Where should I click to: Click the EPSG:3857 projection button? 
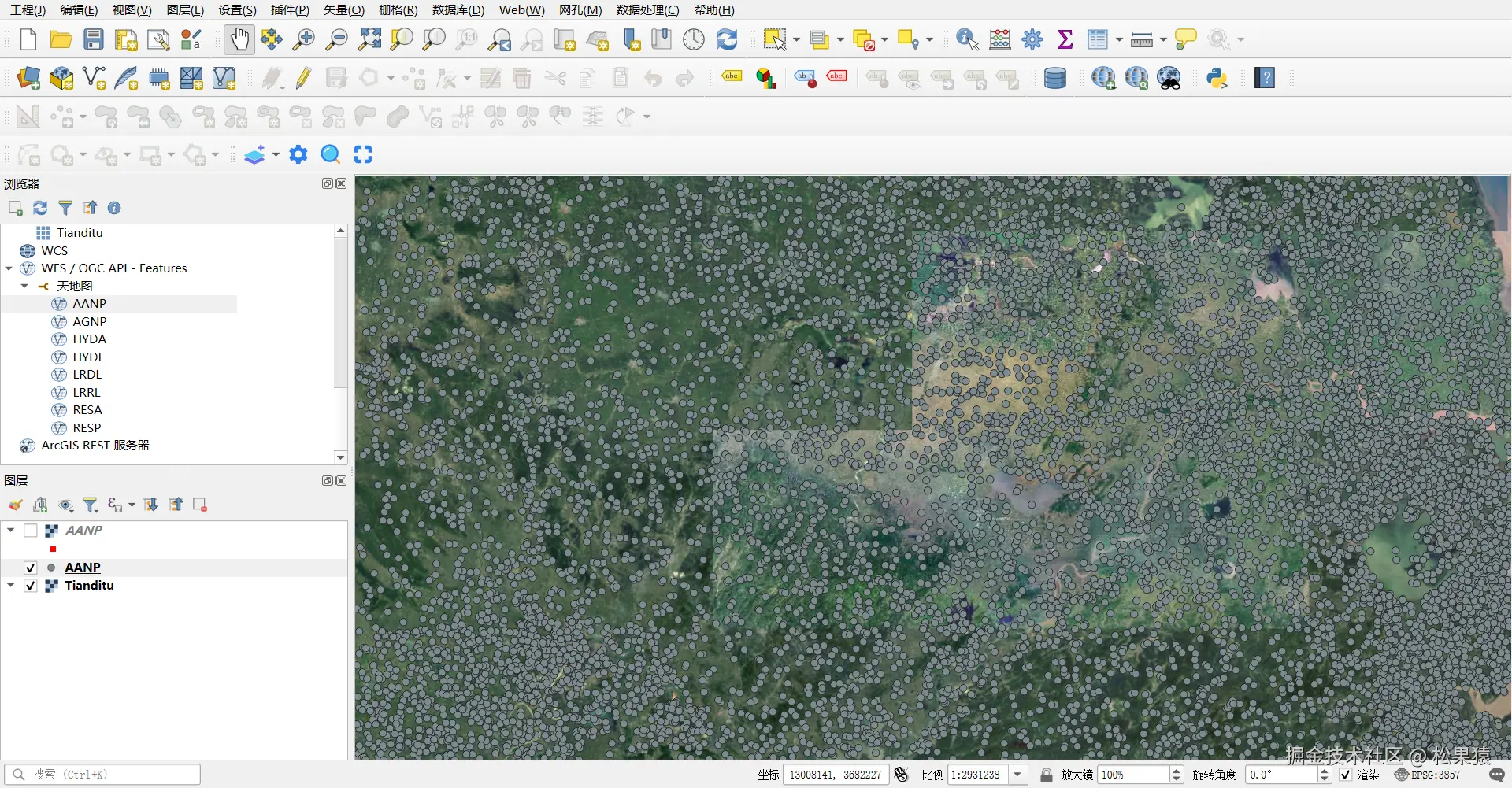1428,775
